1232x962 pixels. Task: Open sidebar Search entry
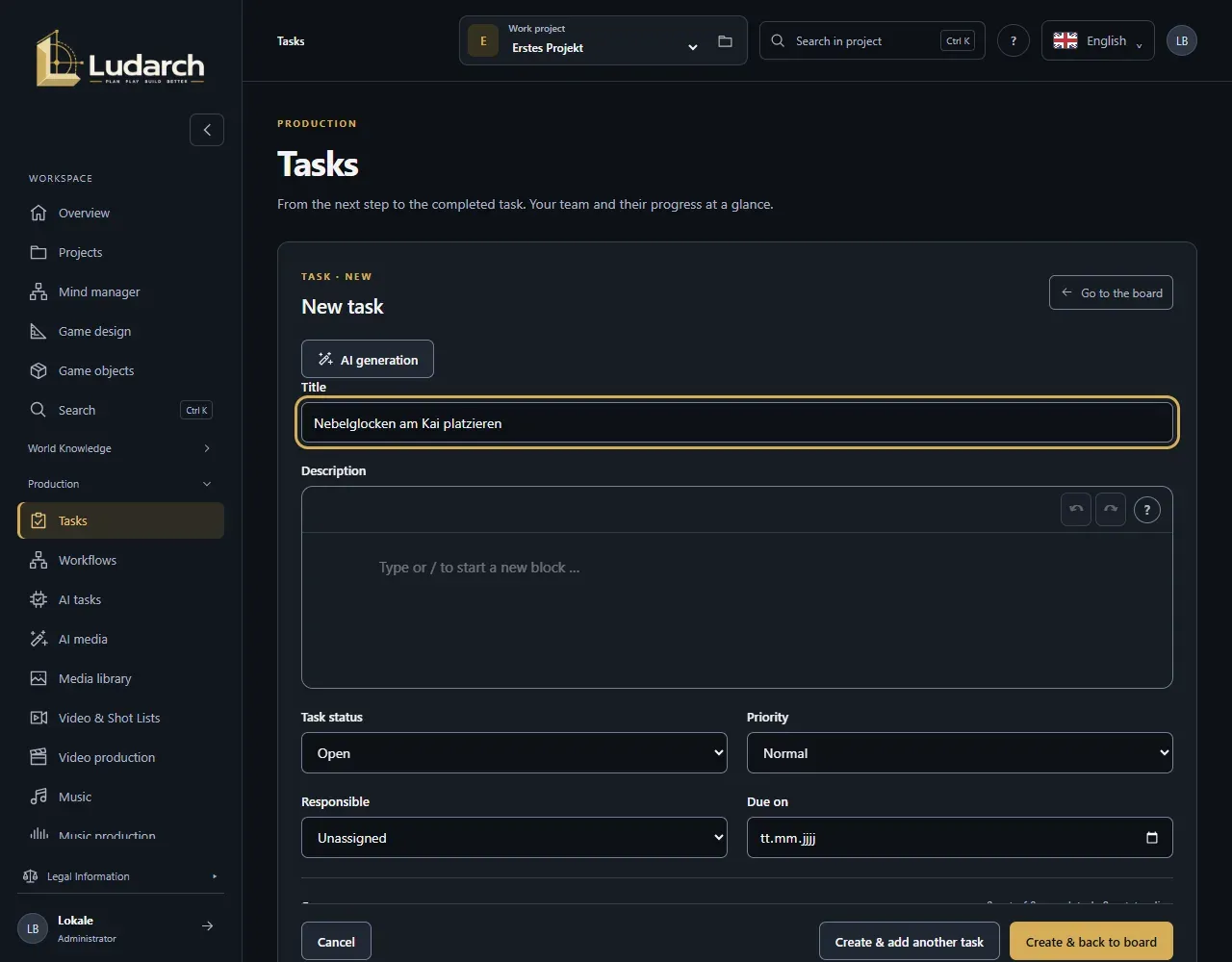point(121,410)
